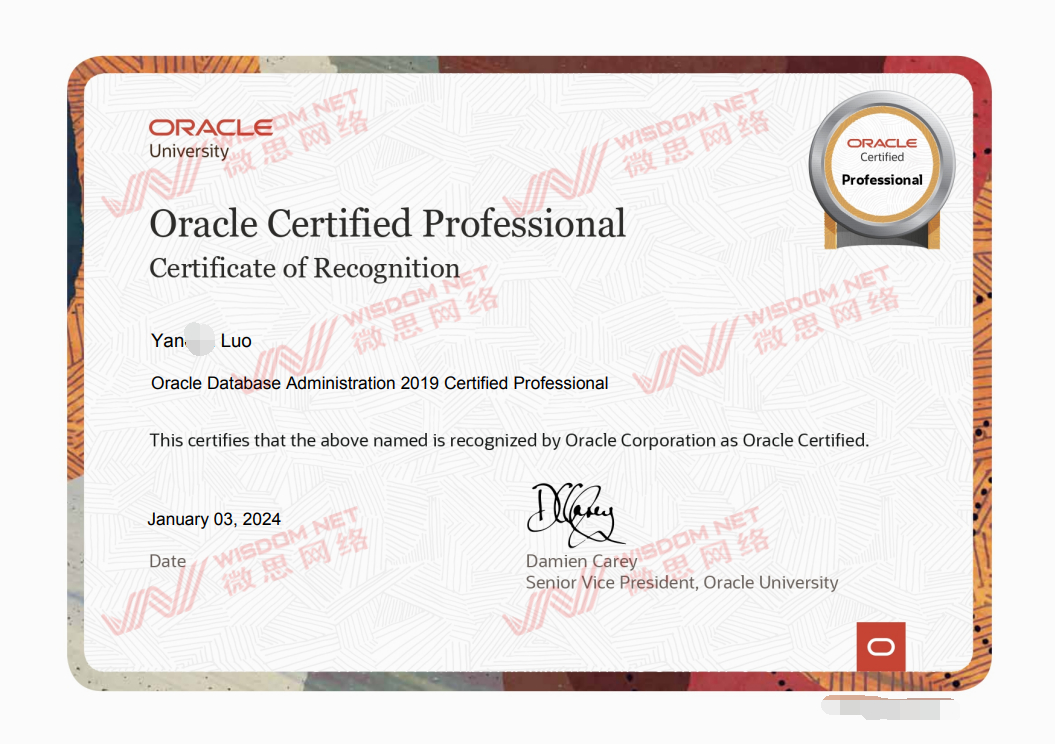
Task: Click the printed name 'Damien Carey'
Action: coord(581,561)
